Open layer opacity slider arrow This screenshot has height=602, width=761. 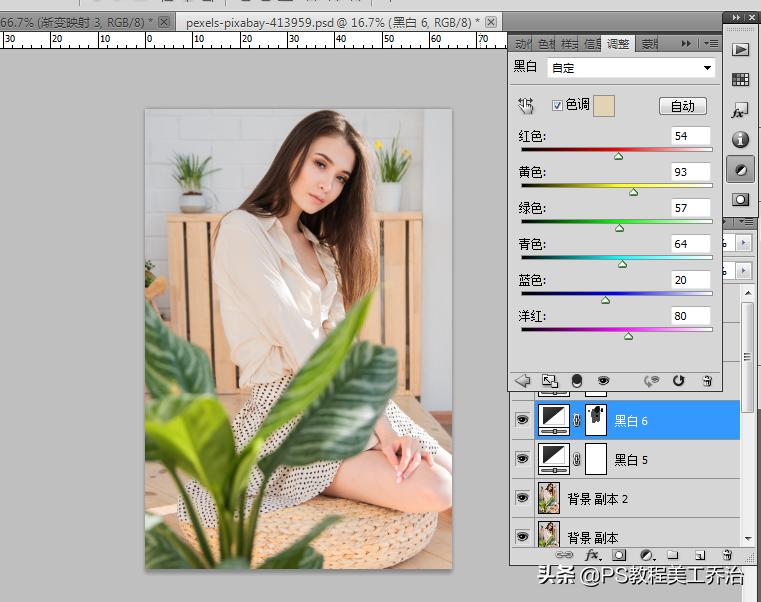tap(743, 243)
